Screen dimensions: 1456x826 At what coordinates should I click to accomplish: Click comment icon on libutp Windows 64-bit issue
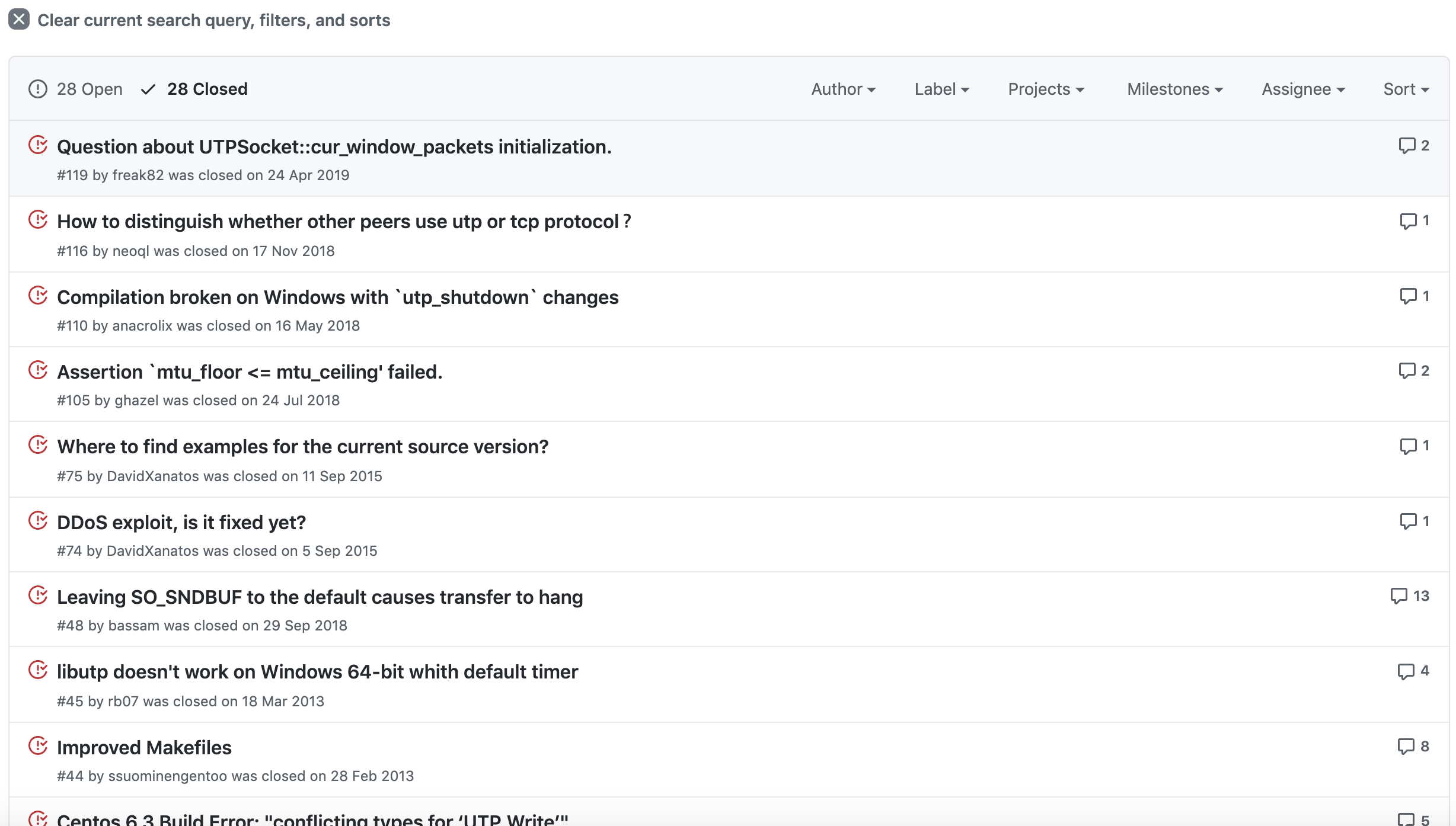click(1406, 671)
